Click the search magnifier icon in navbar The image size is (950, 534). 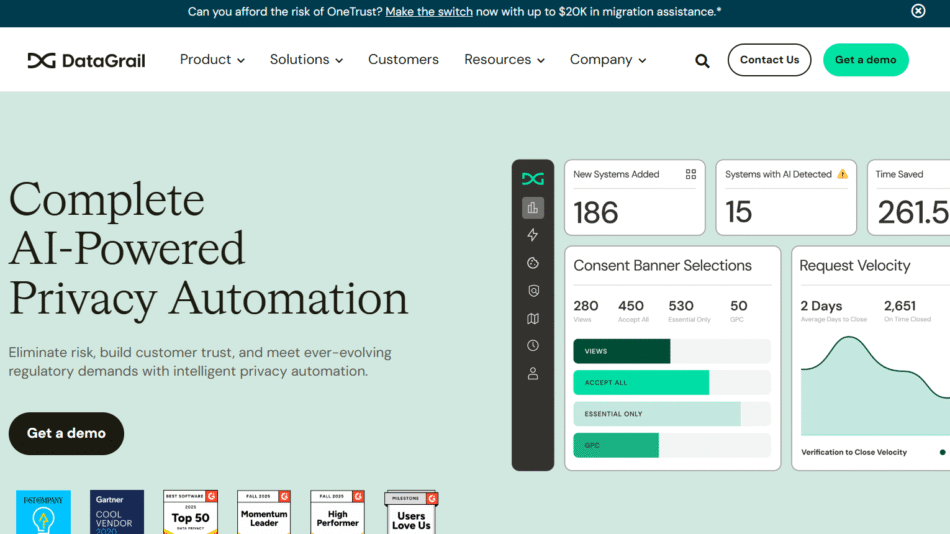click(702, 61)
